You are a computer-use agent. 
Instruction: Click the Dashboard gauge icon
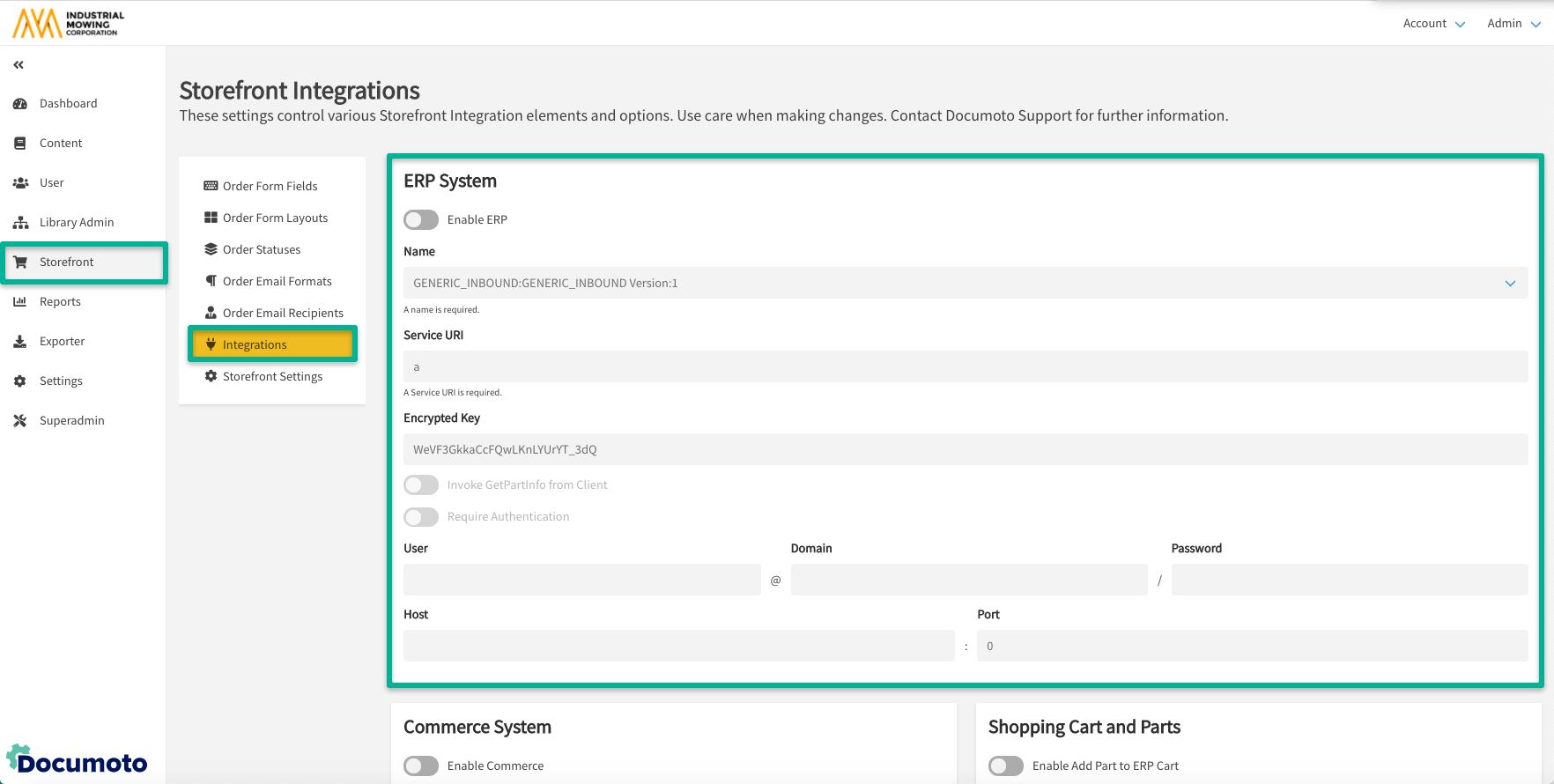point(20,104)
